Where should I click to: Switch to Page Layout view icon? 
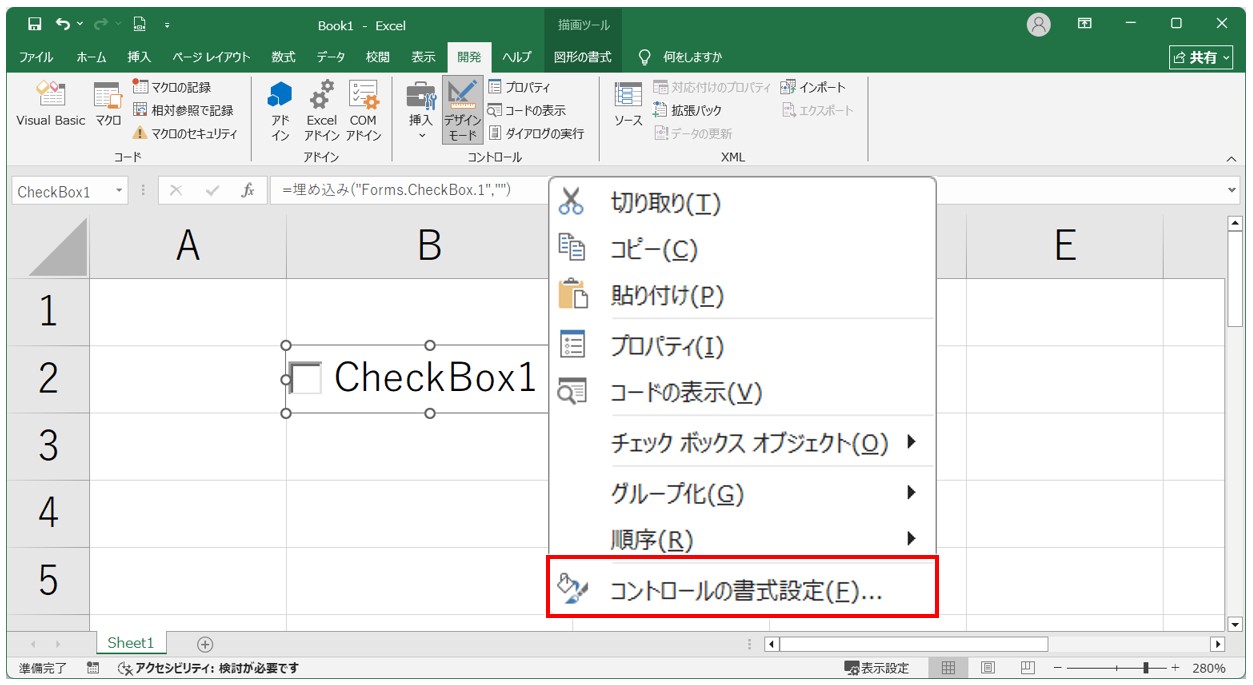[988, 668]
